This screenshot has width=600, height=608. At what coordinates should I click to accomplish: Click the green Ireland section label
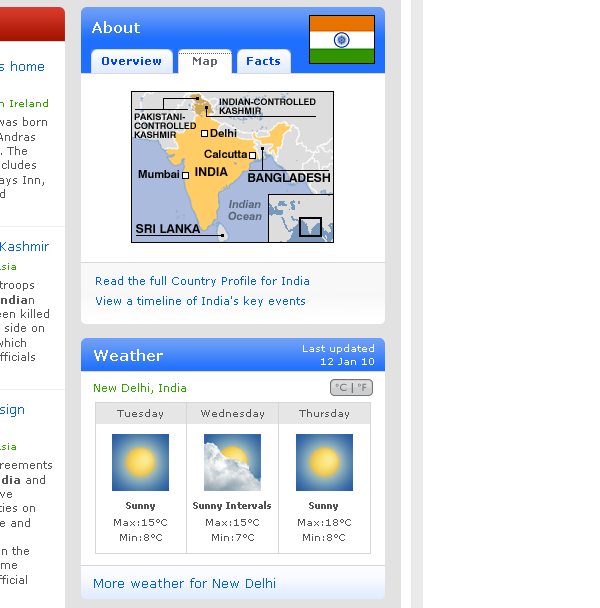(24, 104)
